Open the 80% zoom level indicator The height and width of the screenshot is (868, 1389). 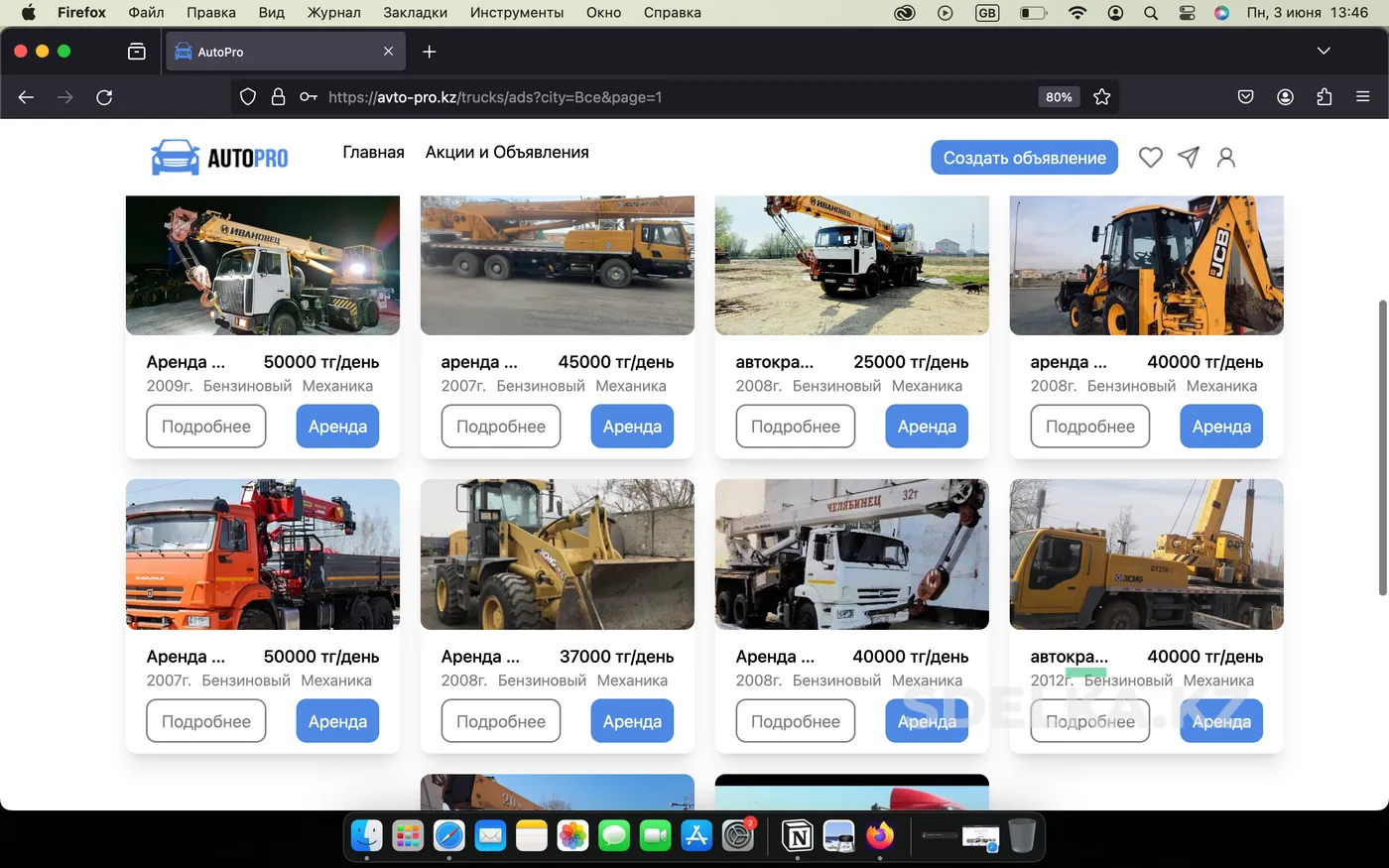pos(1059,97)
